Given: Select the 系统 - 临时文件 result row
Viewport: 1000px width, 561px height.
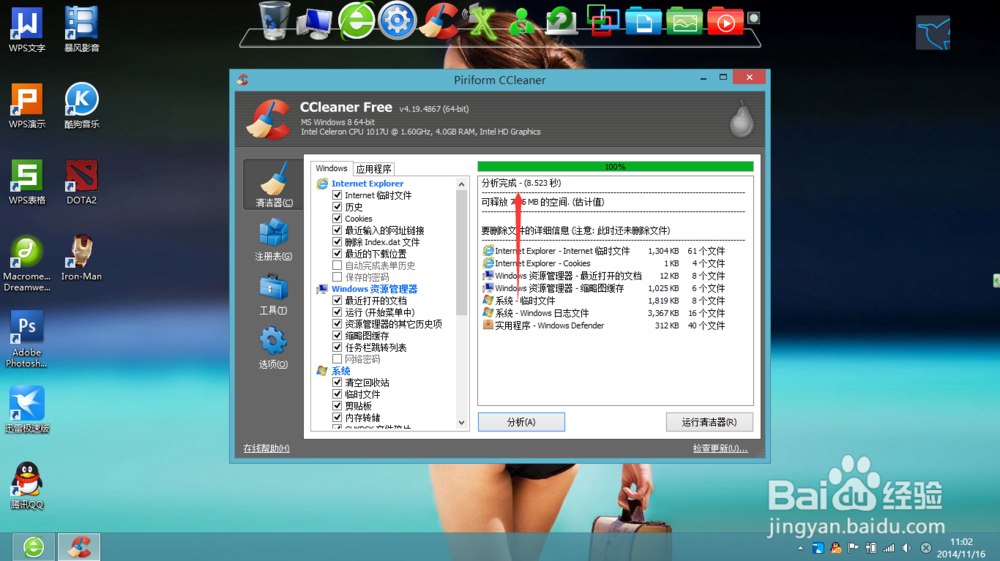Looking at the screenshot, I should click(603, 301).
